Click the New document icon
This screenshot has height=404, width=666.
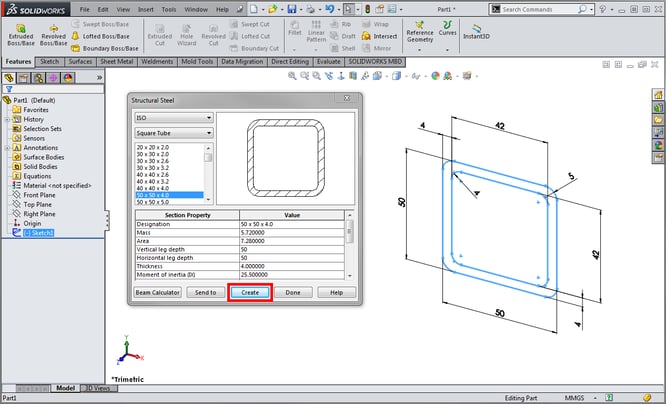click(x=254, y=9)
